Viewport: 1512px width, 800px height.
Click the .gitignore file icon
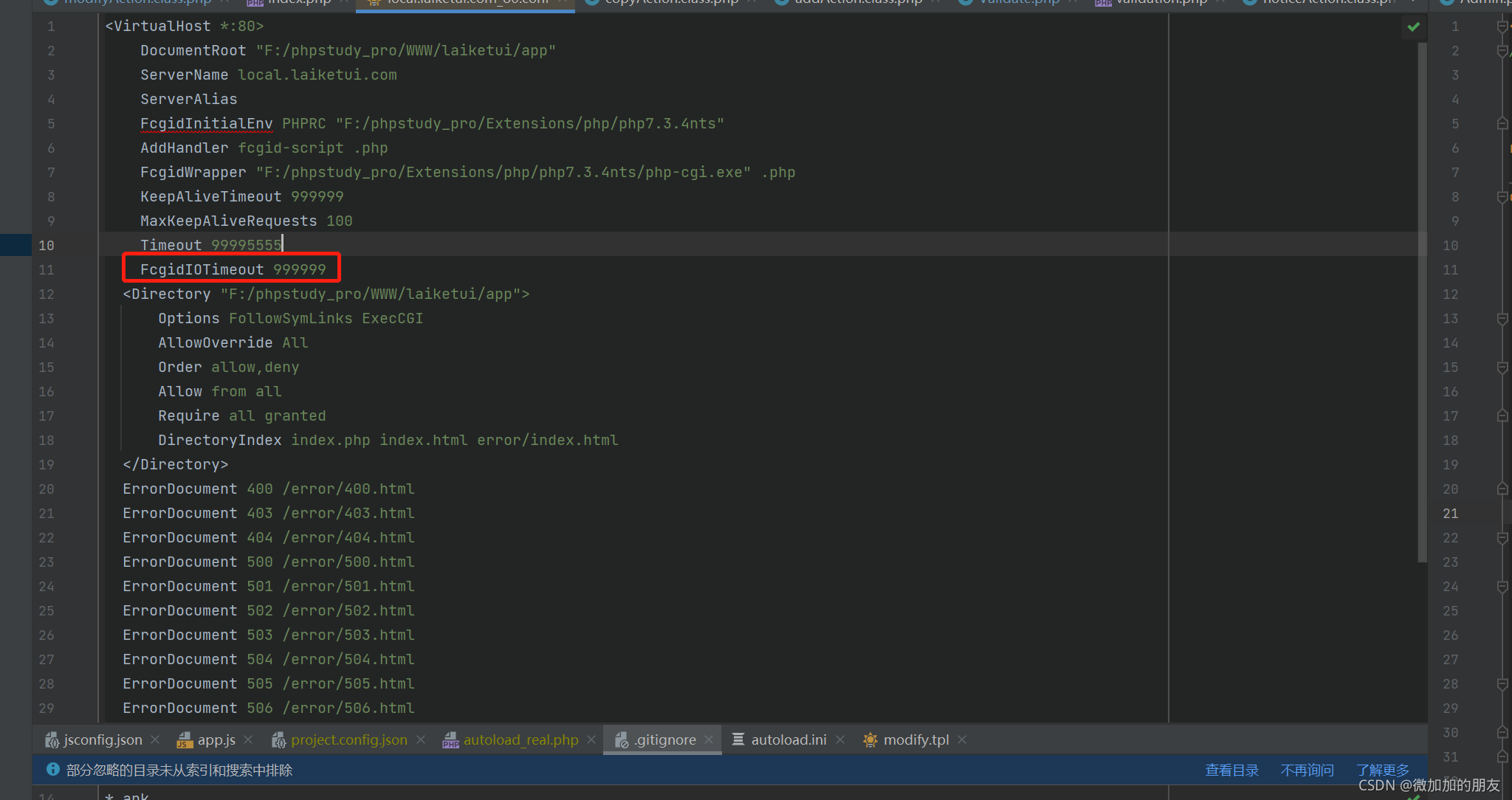(x=622, y=739)
